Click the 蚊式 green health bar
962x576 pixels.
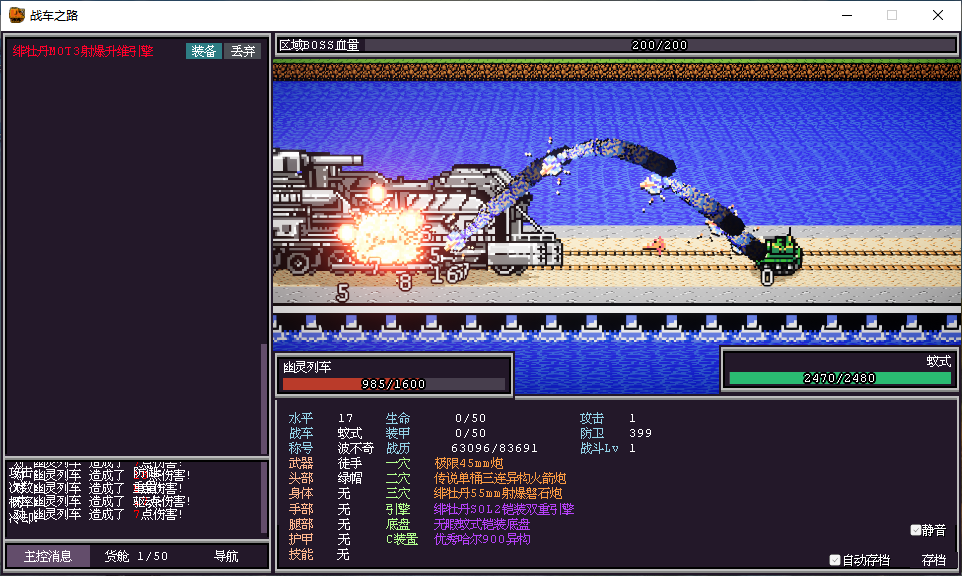coord(839,378)
